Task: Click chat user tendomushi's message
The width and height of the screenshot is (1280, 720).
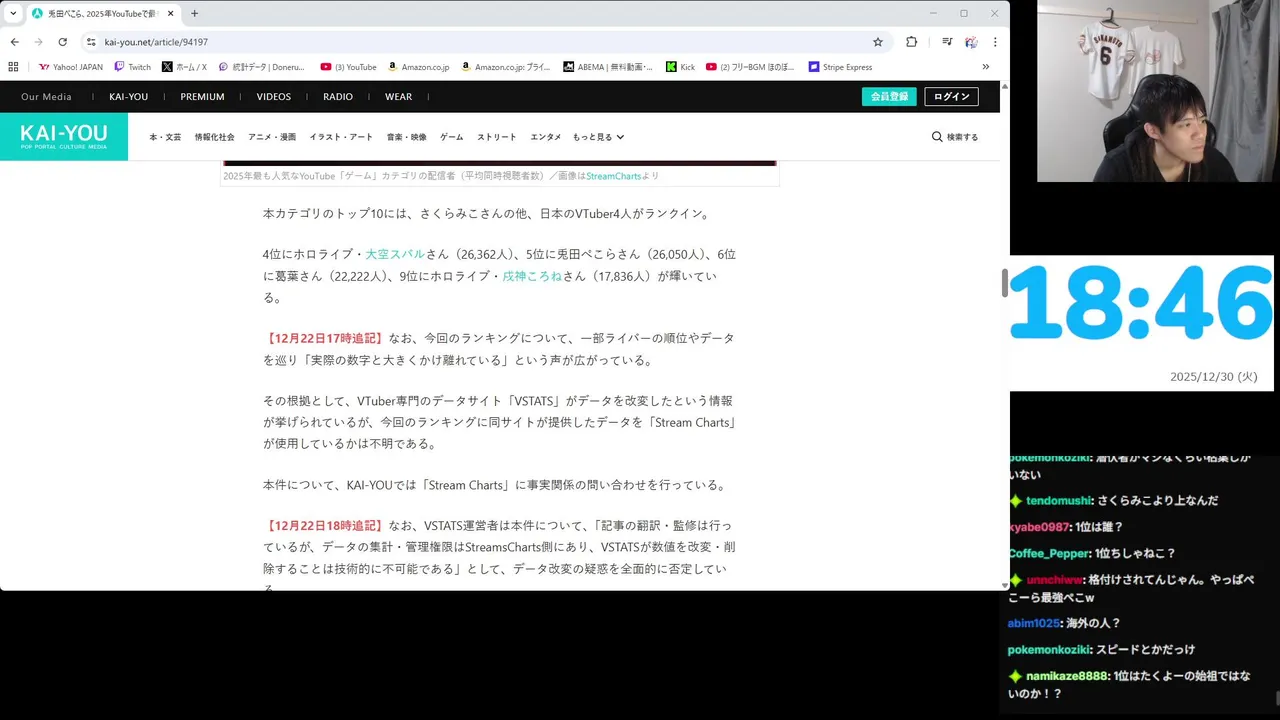Action: [1114, 501]
